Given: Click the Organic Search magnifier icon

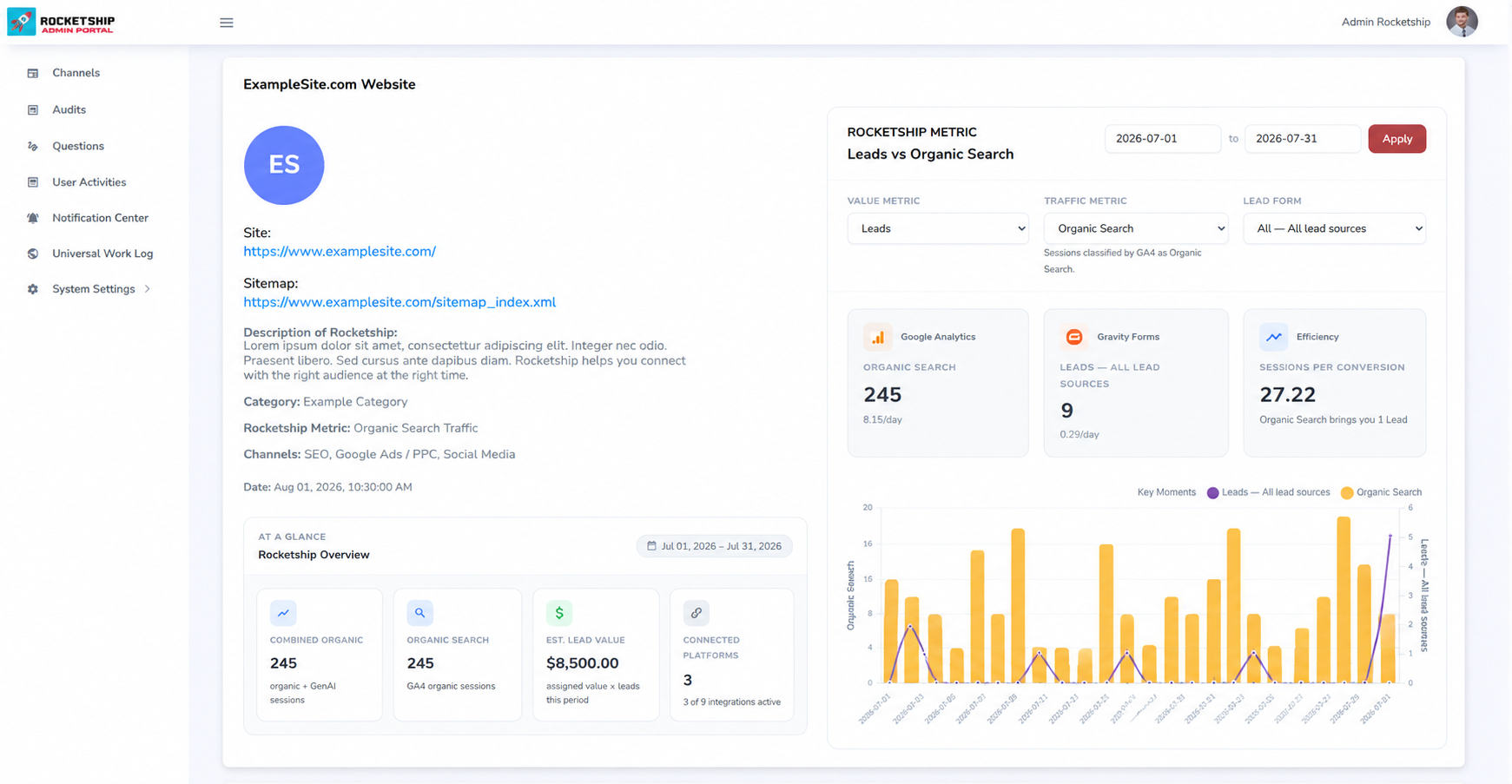Looking at the screenshot, I should point(419,613).
